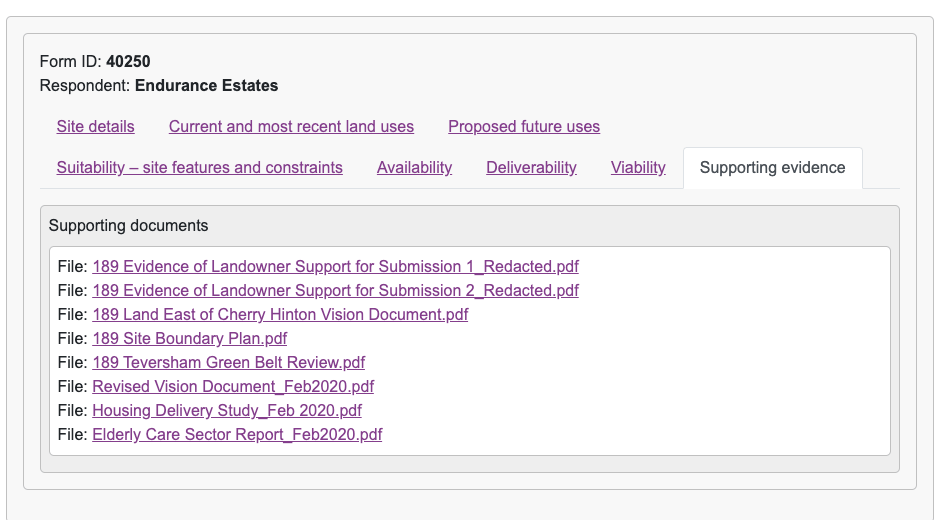
Task: Click the Form ID number 40250
Action: point(128,62)
